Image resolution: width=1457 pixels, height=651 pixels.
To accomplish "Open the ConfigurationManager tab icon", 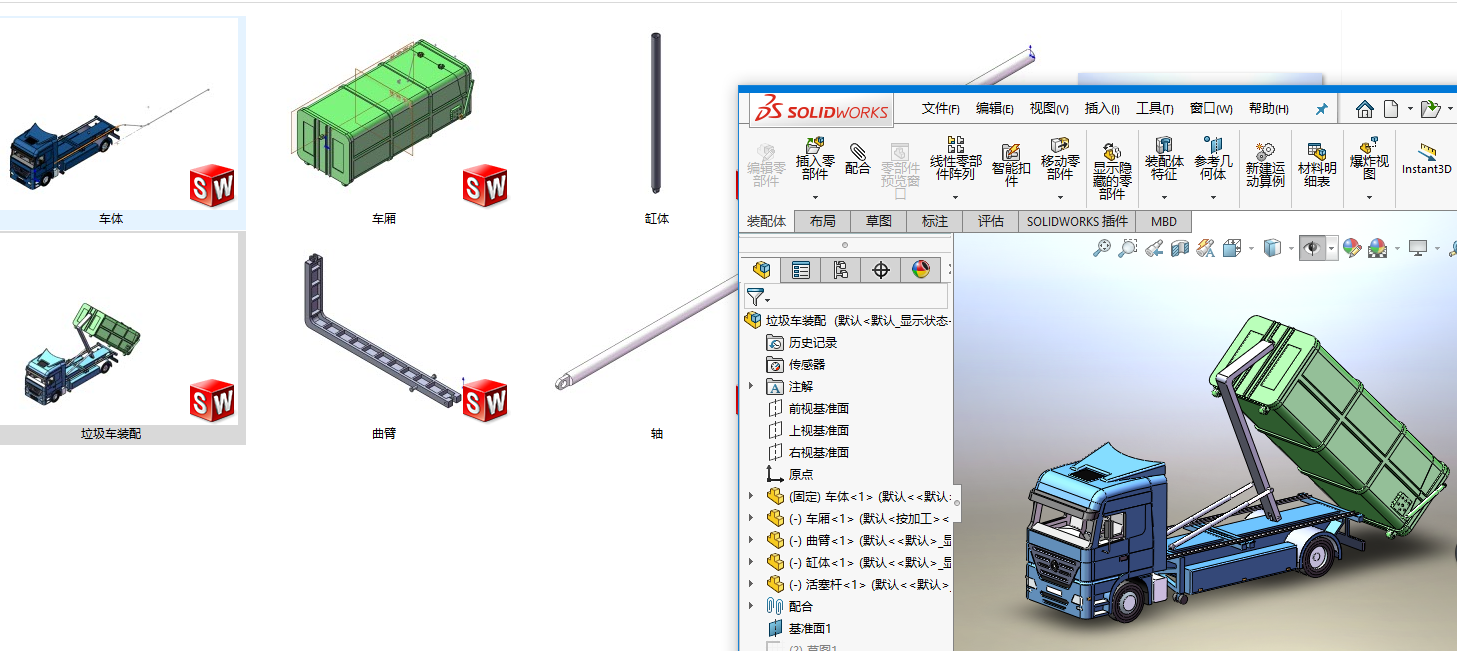I will coord(840,270).
